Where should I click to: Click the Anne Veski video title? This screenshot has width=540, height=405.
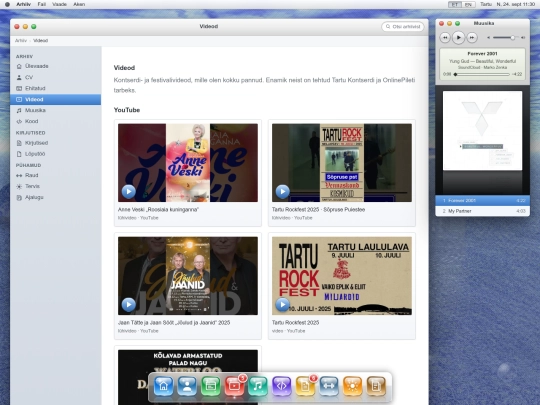pos(158,209)
